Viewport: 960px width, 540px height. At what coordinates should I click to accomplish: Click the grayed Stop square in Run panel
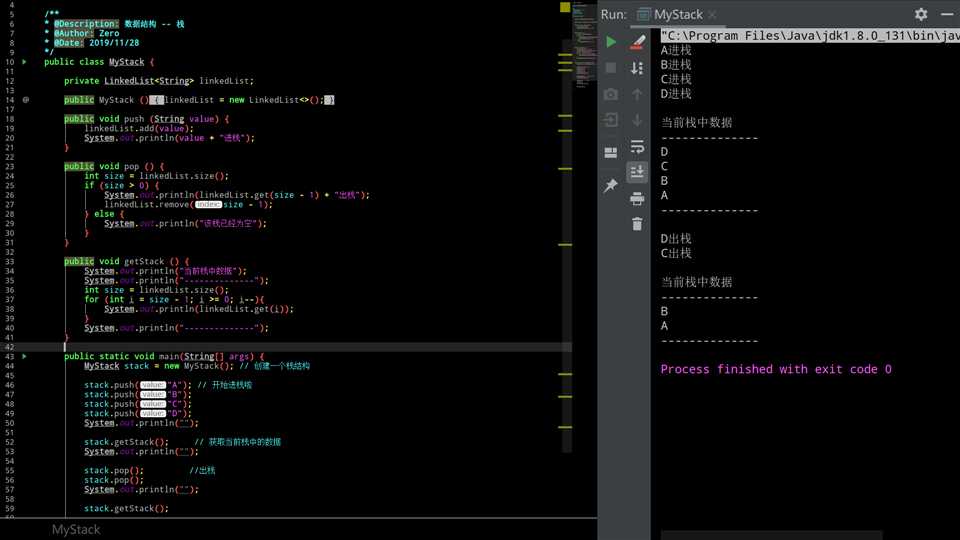(610, 68)
